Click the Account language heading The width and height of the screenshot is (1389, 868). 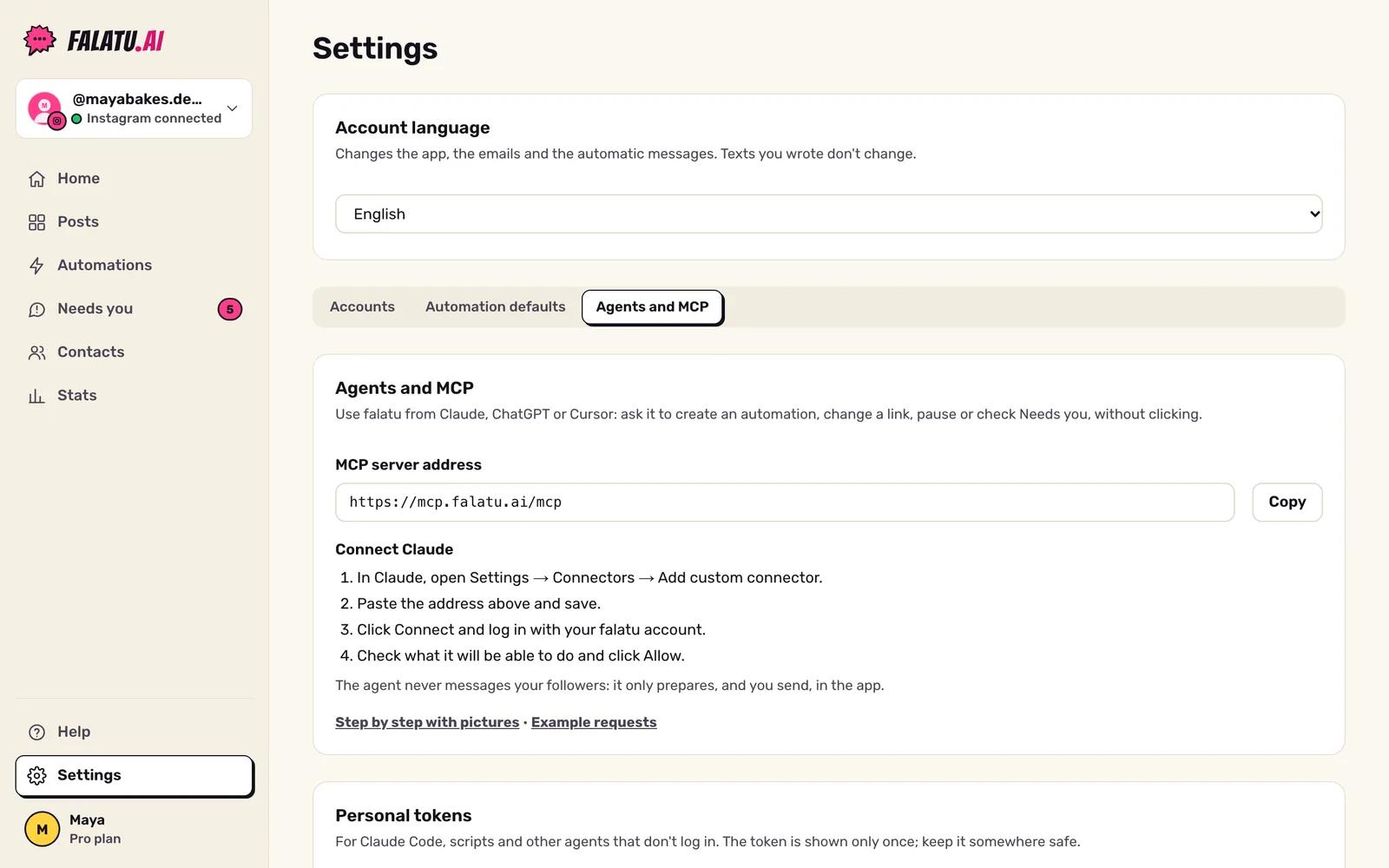[x=412, y=128]
